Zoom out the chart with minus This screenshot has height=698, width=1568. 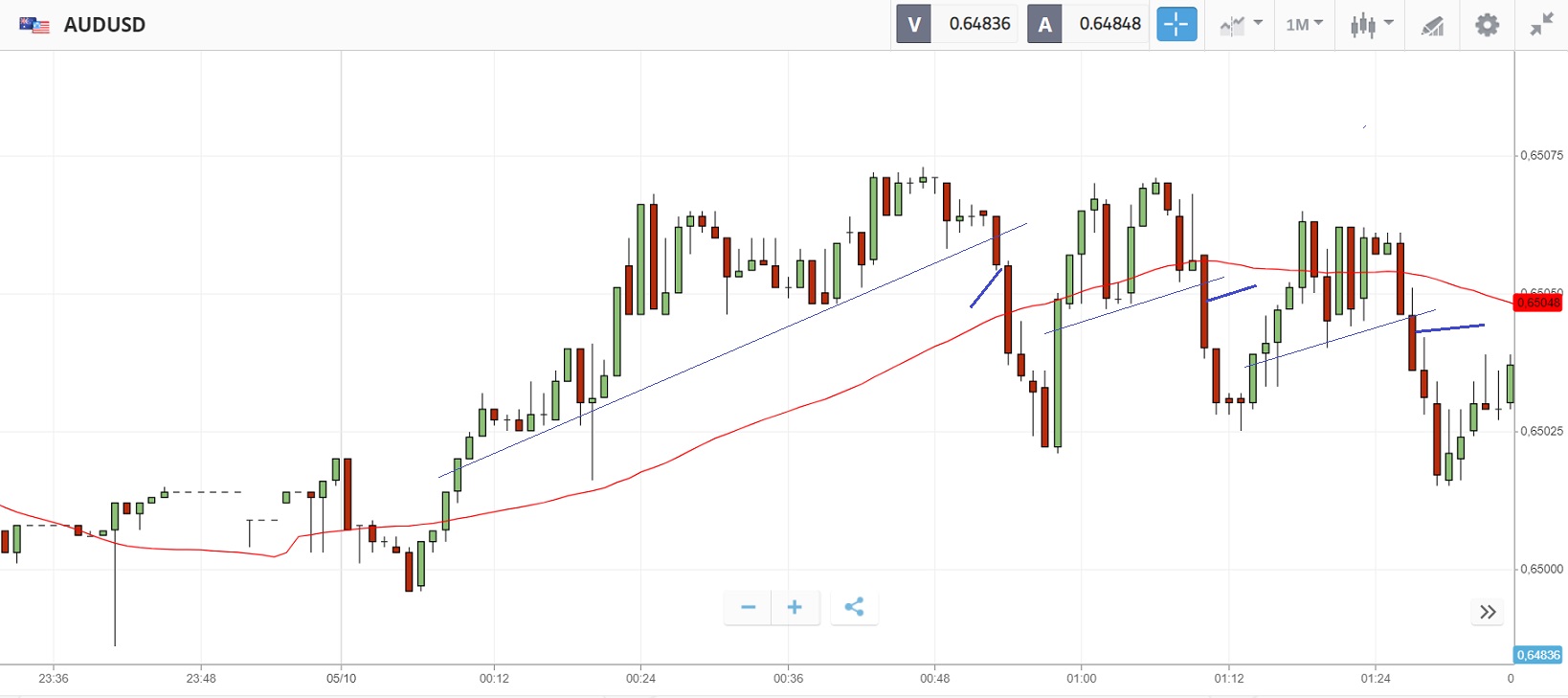pos(748,607)
